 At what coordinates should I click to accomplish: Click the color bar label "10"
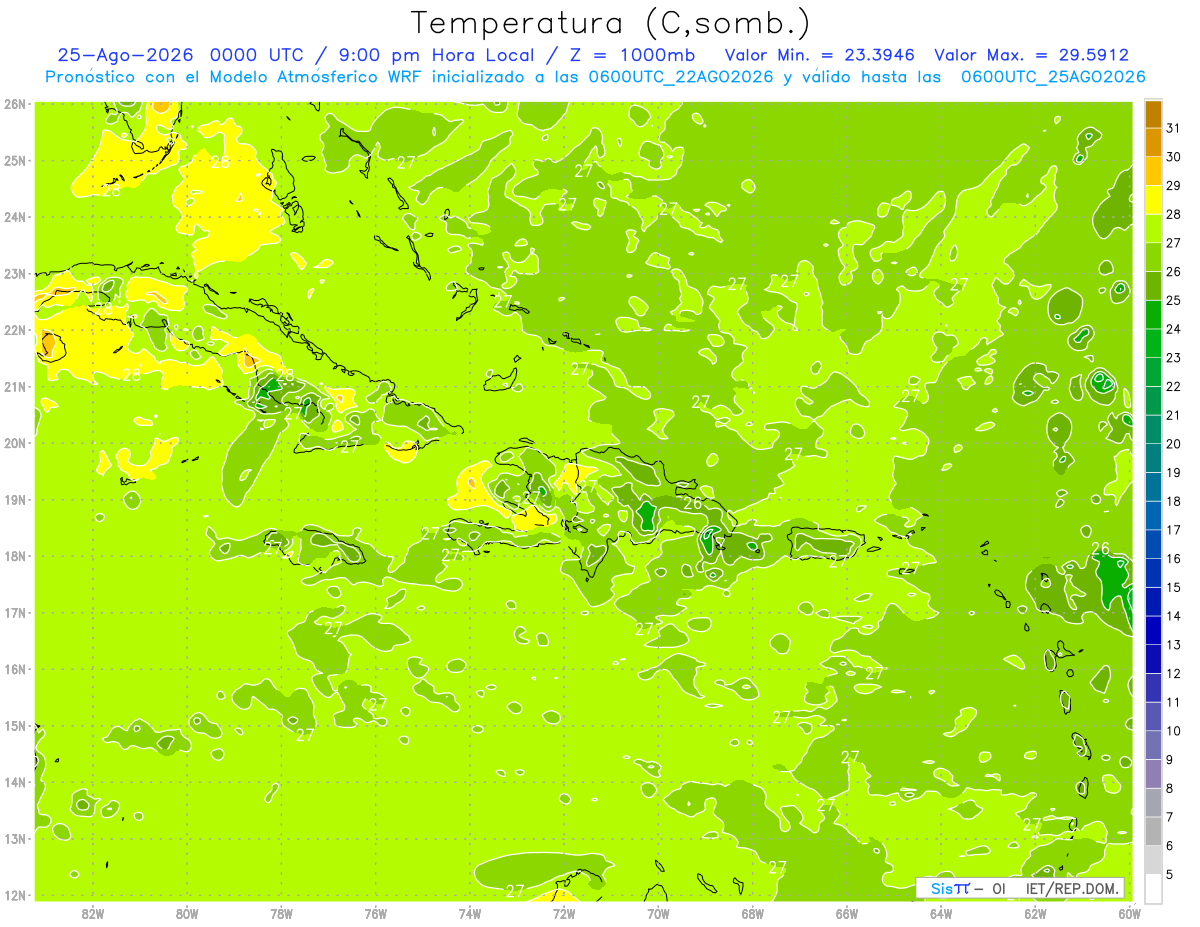[1173, 732]
